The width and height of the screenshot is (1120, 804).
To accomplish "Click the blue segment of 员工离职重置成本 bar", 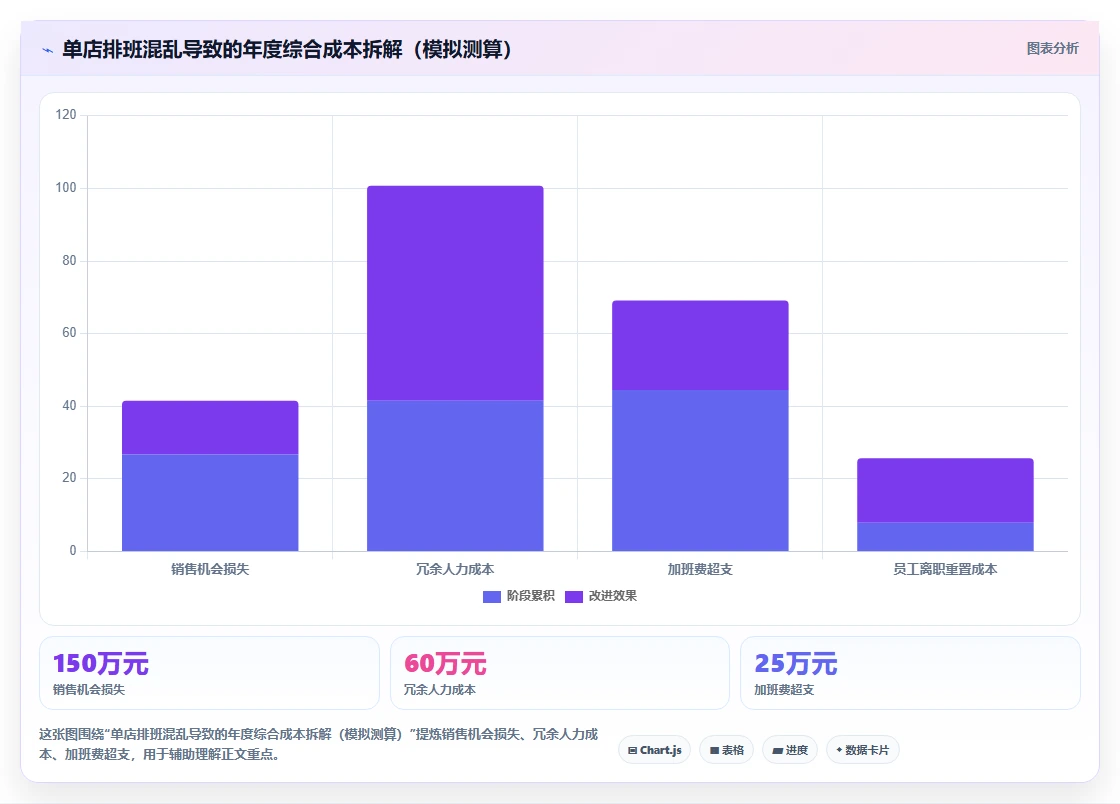I will coord(945,537).
